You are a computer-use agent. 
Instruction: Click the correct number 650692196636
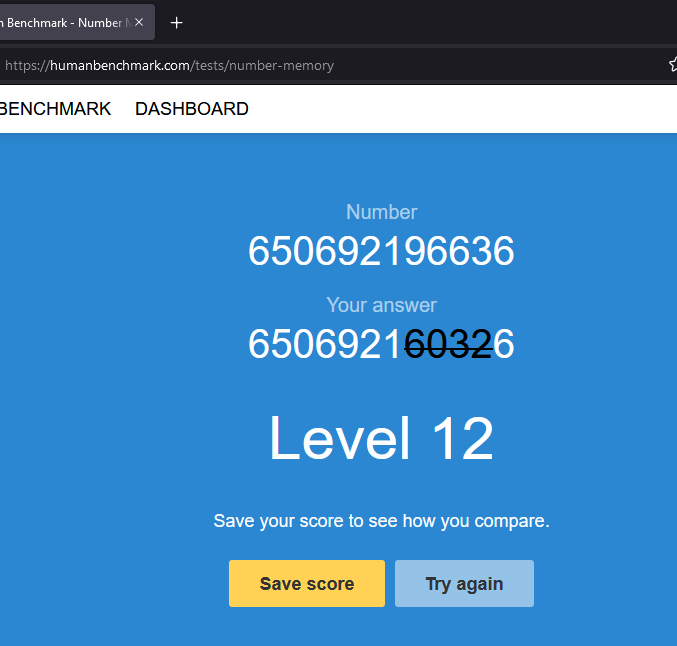point(381,252)
